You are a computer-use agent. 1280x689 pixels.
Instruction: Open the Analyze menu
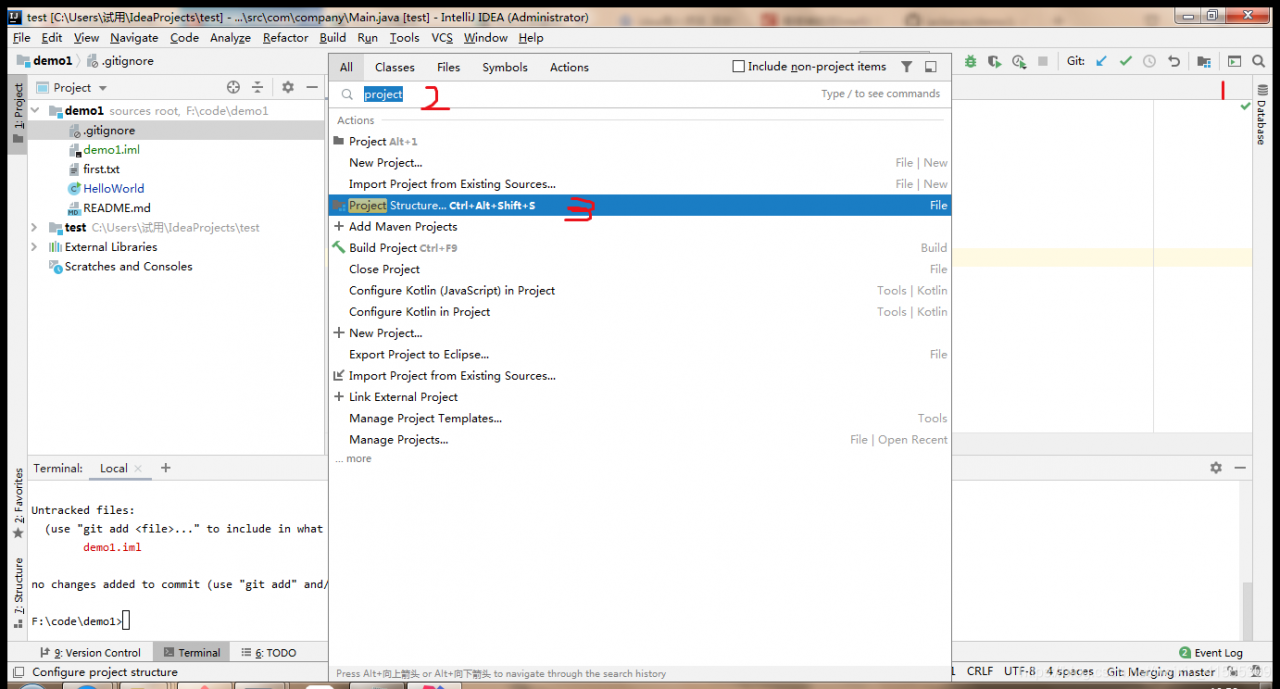230,38
